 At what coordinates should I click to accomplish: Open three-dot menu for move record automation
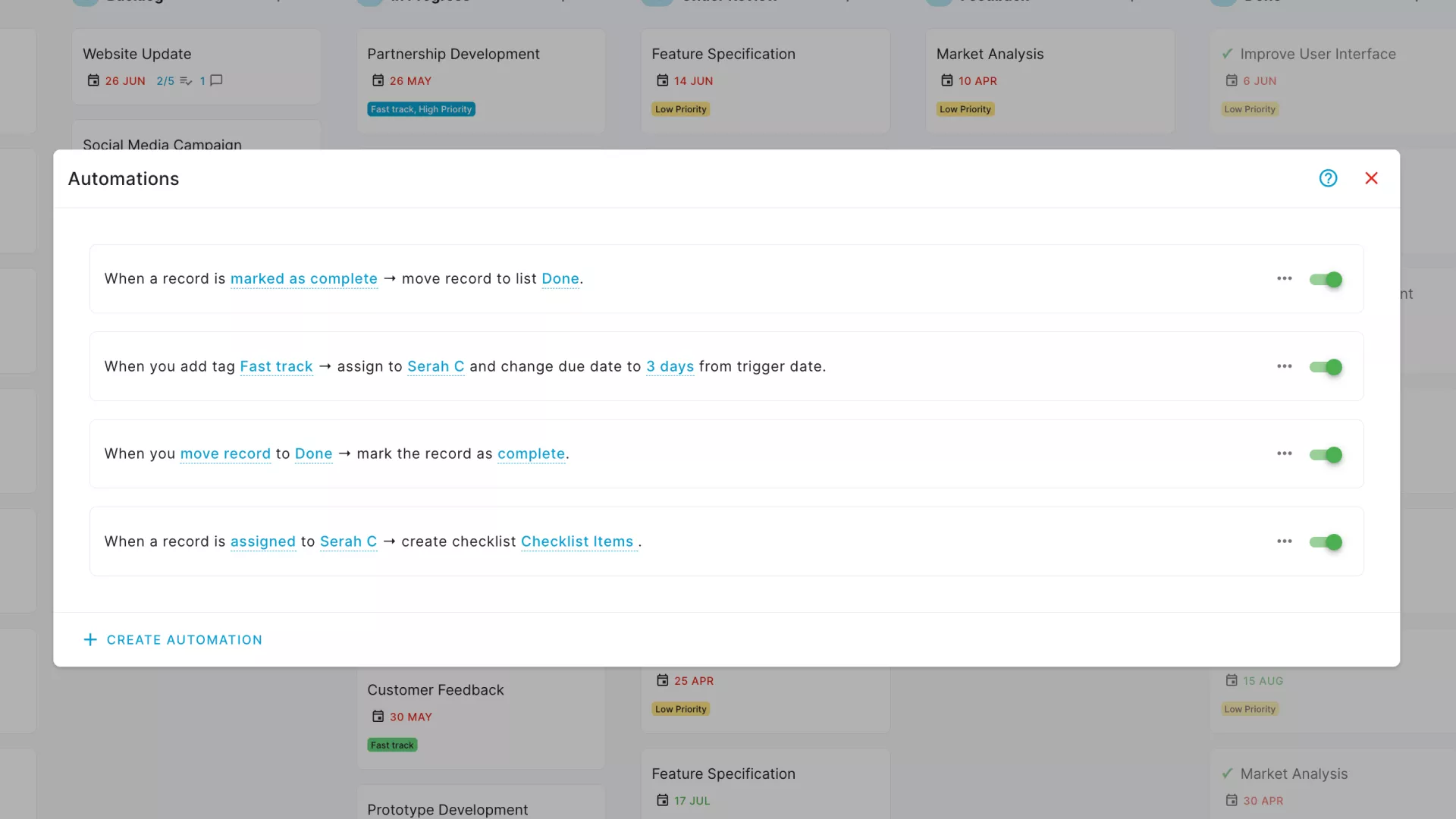(1284, 453)
